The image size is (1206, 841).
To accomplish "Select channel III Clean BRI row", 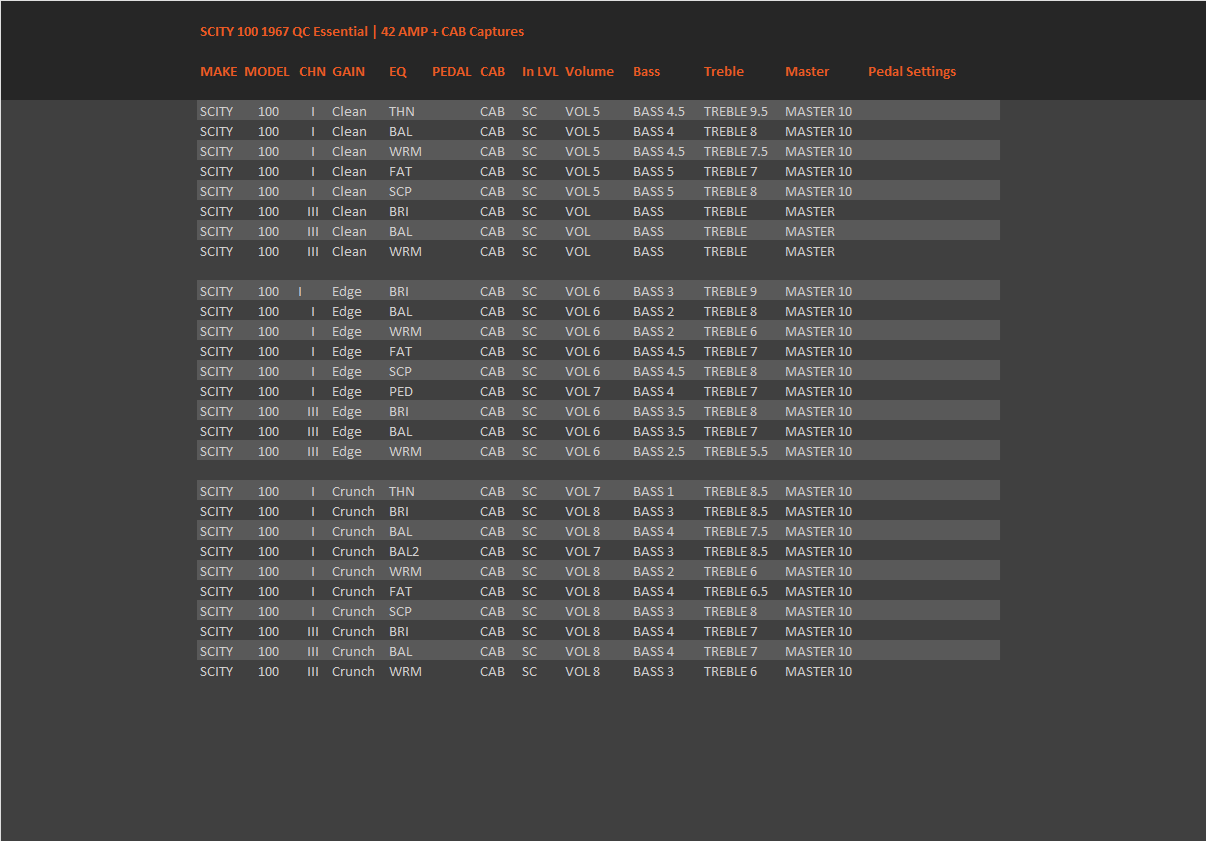I will (598, 211).
